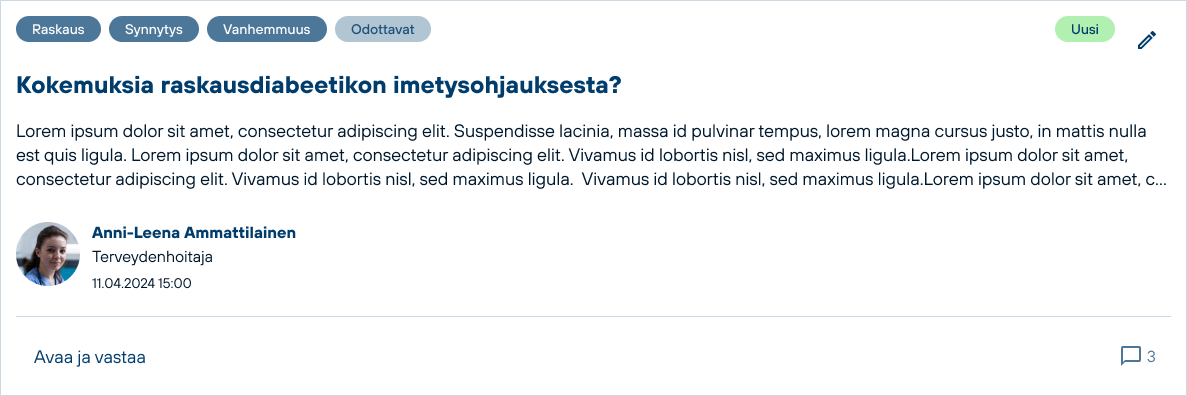1187x396 pixels.
Task: Open comments via the speech bubble icon
Action: point(1130,356)
